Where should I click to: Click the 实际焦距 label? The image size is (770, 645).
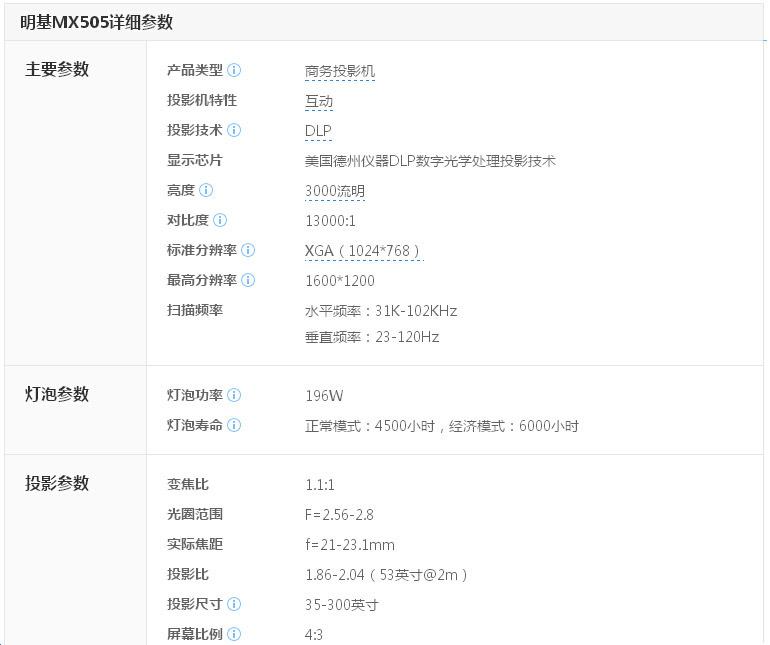pos(195,544)
